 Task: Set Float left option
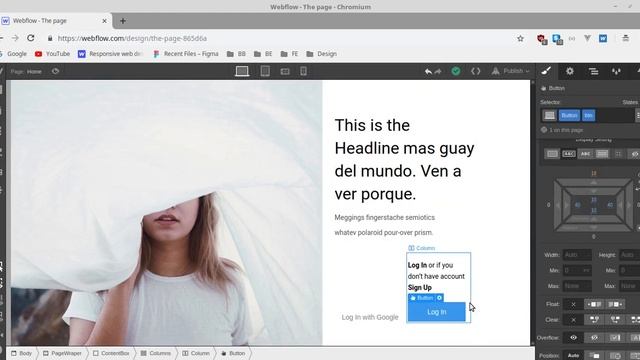click(594, 304)
